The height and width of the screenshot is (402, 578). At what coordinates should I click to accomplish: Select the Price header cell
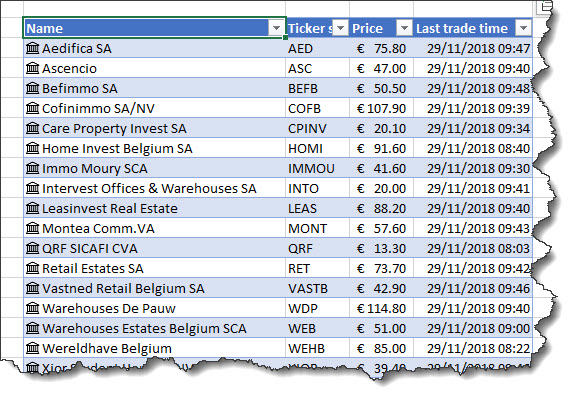click(381, 28)
